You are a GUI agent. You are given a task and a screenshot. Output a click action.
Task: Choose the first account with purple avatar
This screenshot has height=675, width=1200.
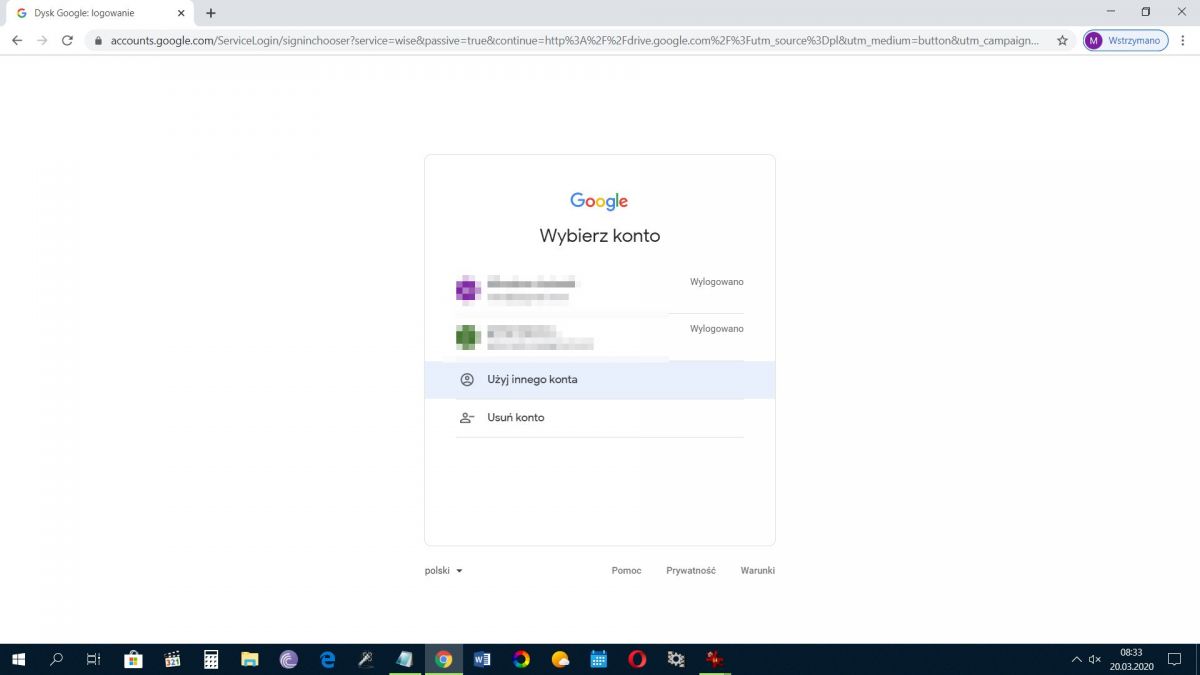click(x=599, y=290)
